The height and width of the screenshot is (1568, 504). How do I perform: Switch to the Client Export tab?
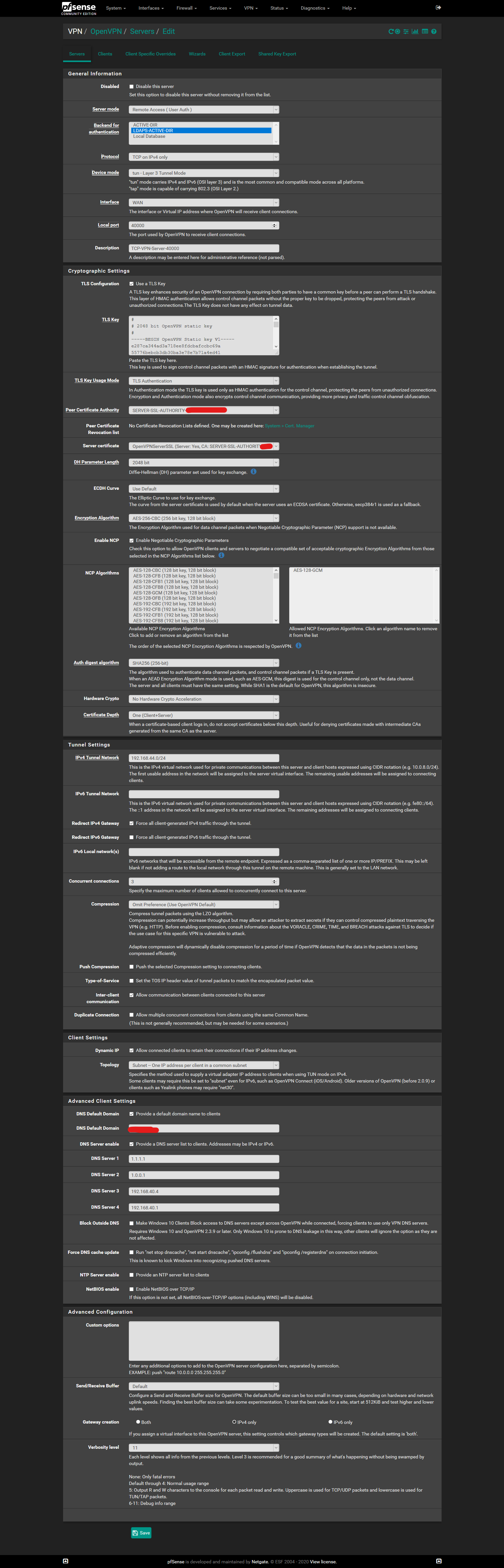click(x=232, y=54)
